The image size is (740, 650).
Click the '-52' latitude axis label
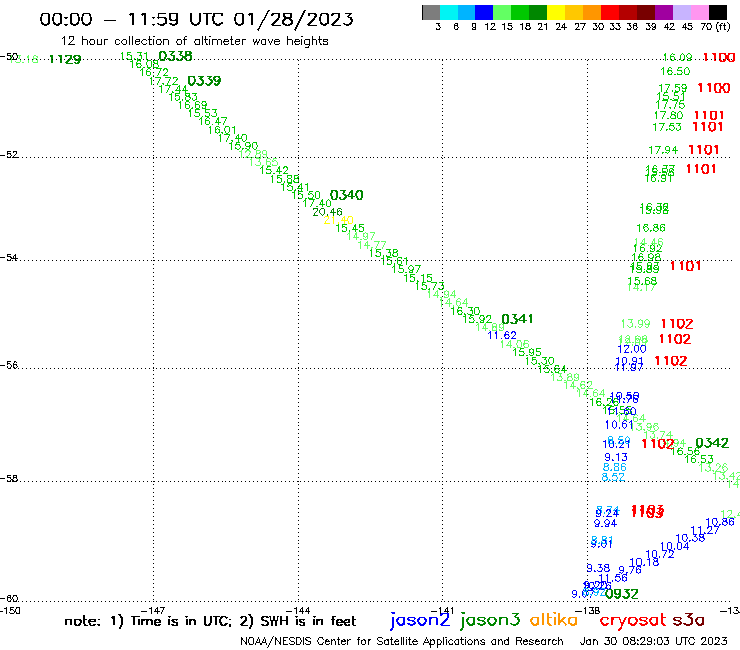[9, 155]
